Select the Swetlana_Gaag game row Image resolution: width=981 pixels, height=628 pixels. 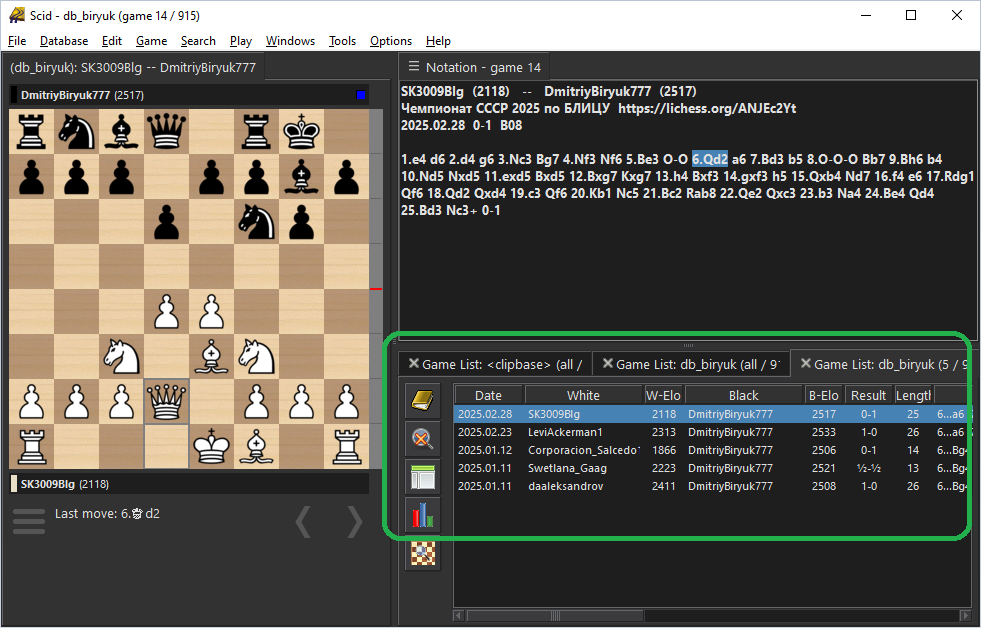click(x=711, y=468)
